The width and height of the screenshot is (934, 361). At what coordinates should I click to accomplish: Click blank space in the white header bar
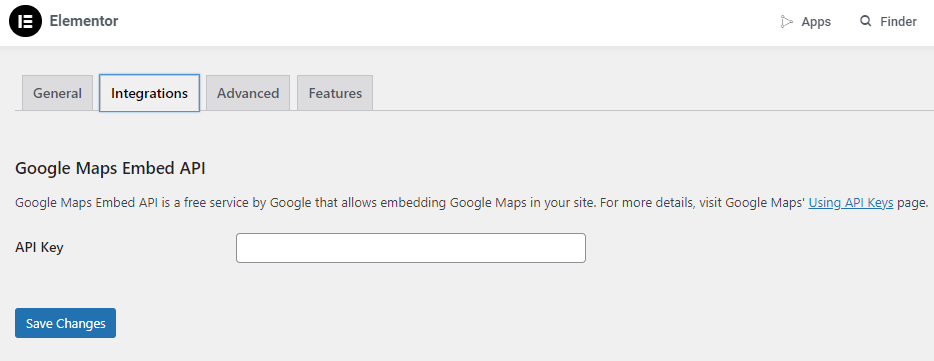[x=447, y=23]
